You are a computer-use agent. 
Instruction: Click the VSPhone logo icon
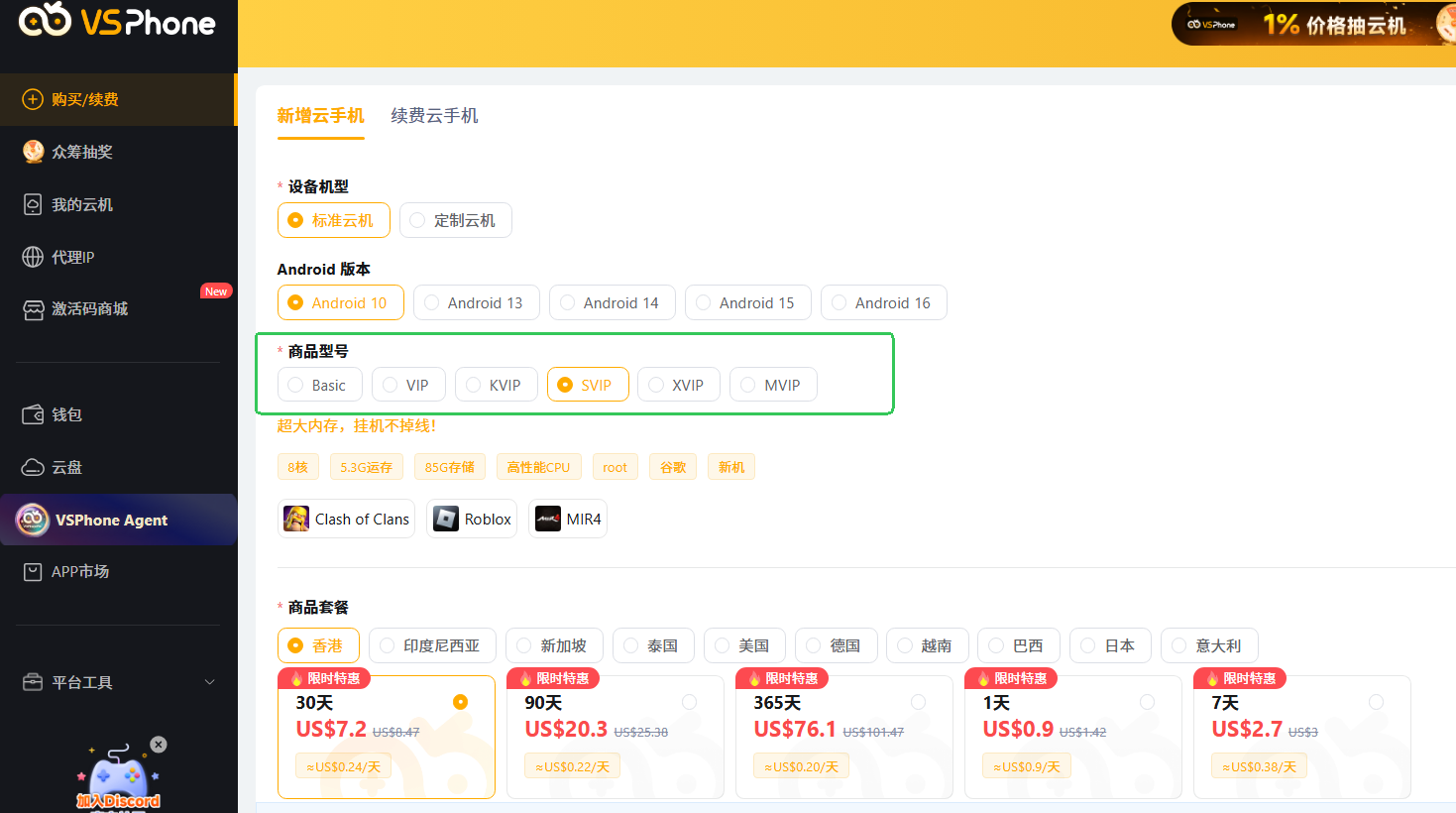(x=45, y=20)
